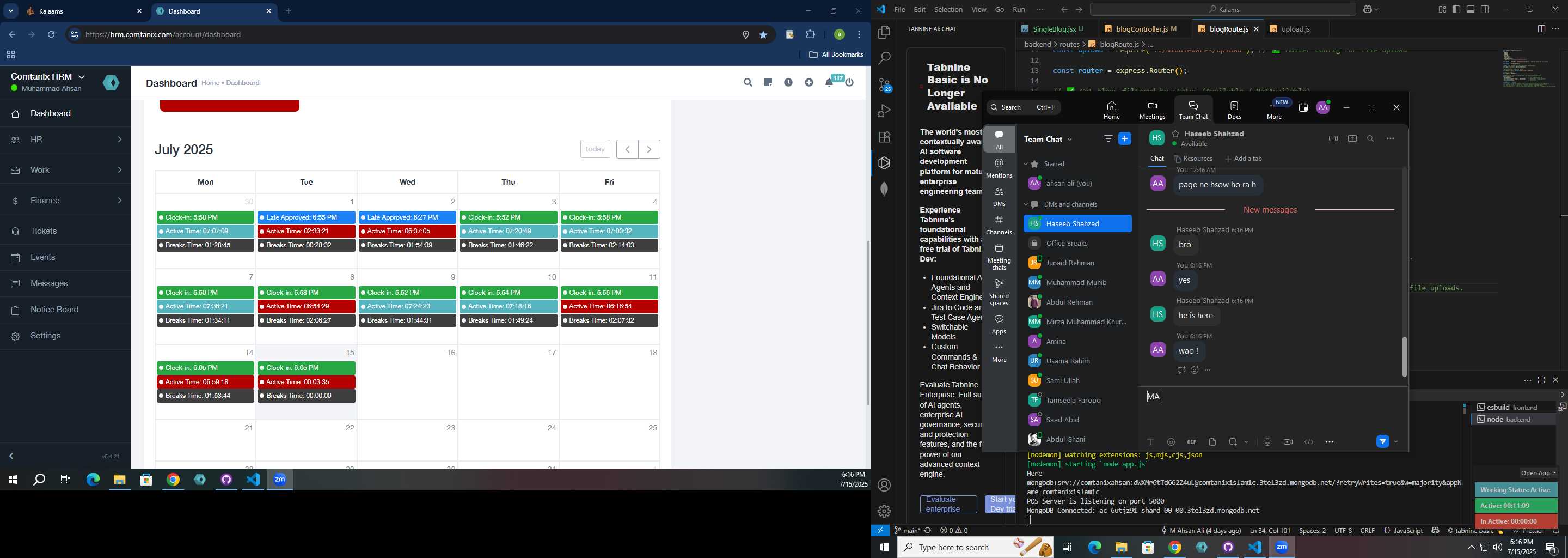Expand the Work menu in HRM sidebar

click(65, 170)
